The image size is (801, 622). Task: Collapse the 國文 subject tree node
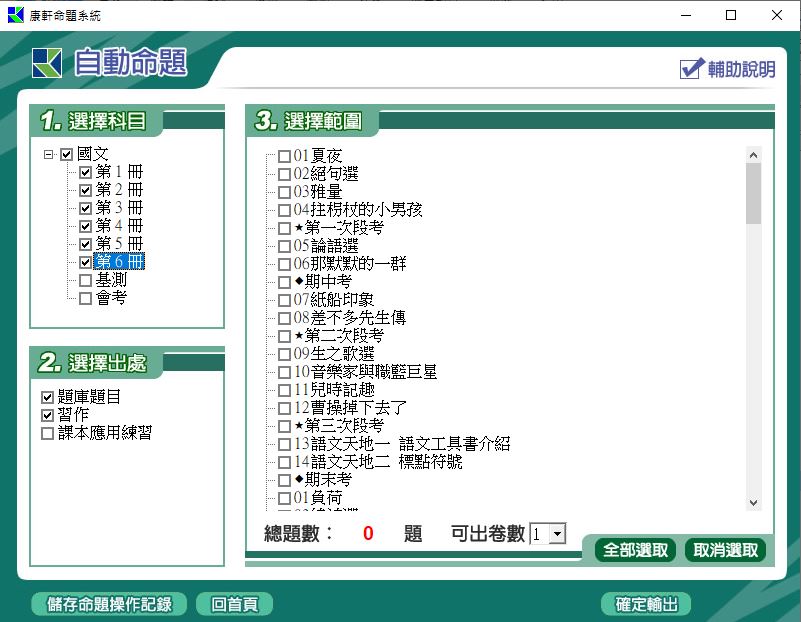pos(48,155)
